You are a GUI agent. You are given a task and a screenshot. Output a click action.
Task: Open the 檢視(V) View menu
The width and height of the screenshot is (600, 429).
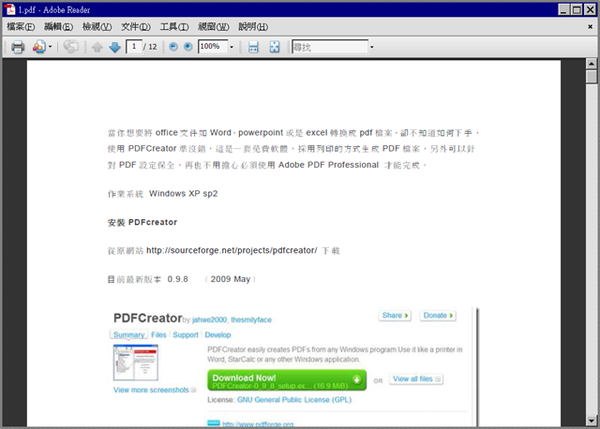pyautogui.click(x=97, y=27)
